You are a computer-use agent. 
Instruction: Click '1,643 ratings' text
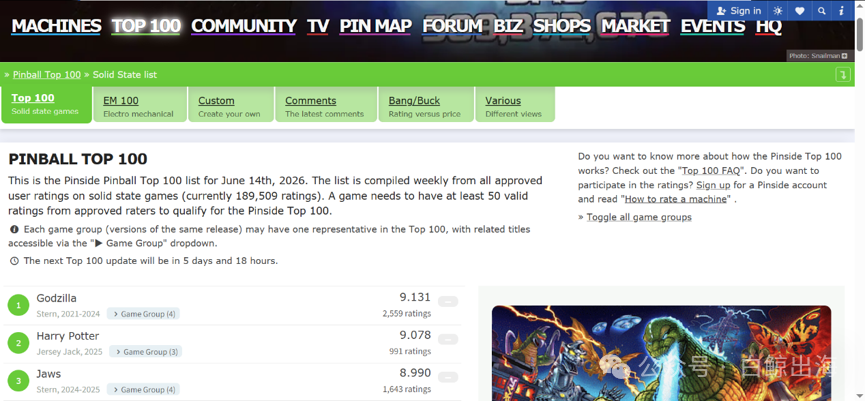click(407, 389)
